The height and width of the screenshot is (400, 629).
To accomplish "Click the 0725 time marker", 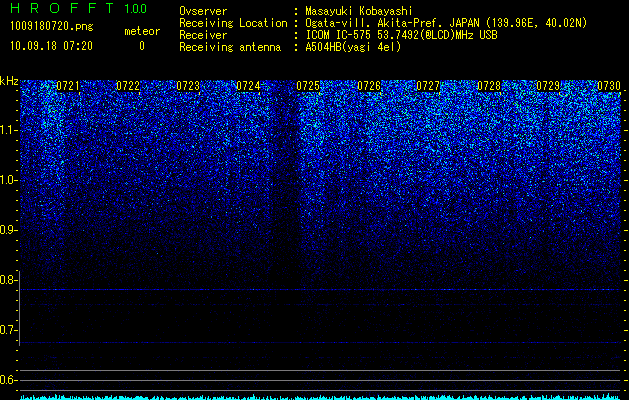I will pos(308,86).
